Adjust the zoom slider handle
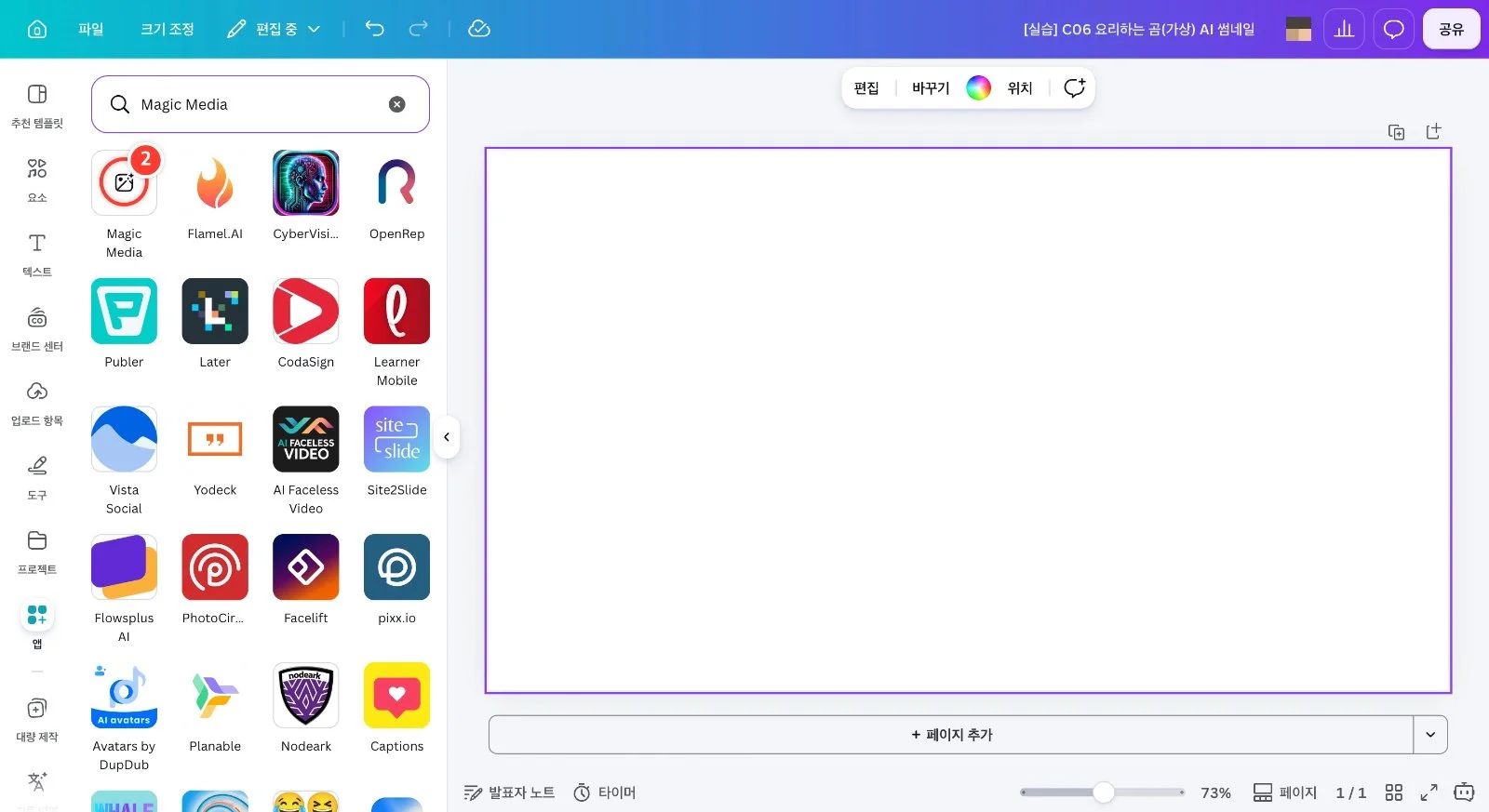The width and height of the screenshot is (1489, 812). click(1104, 792)
